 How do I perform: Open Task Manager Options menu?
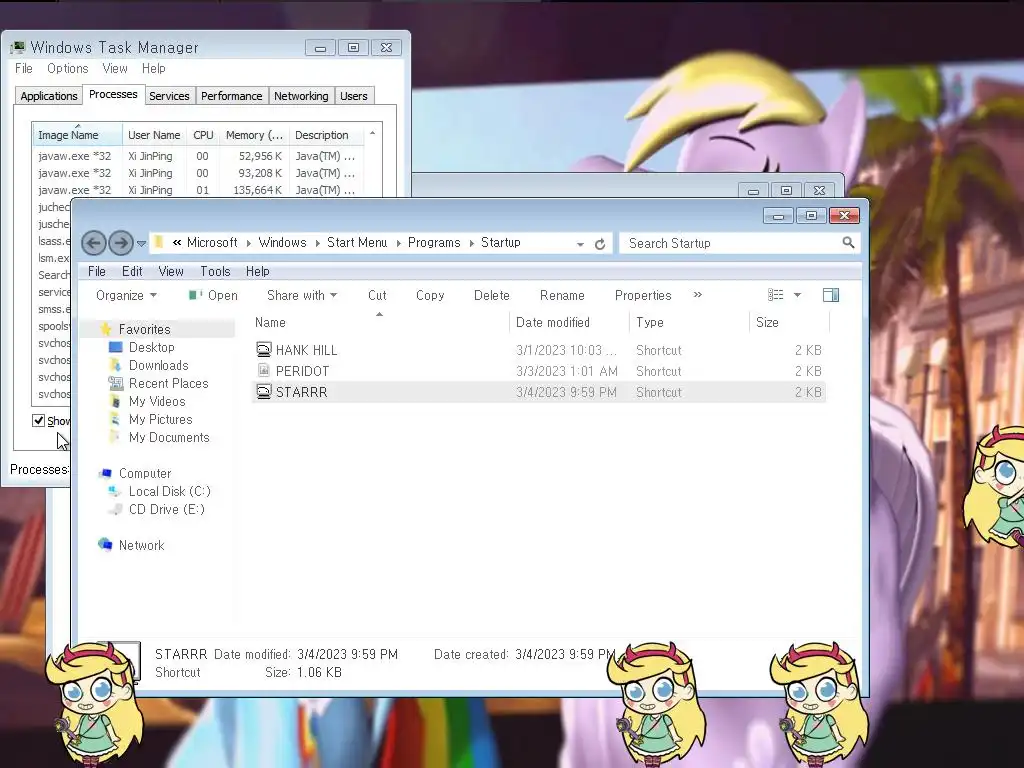[67, 68]
